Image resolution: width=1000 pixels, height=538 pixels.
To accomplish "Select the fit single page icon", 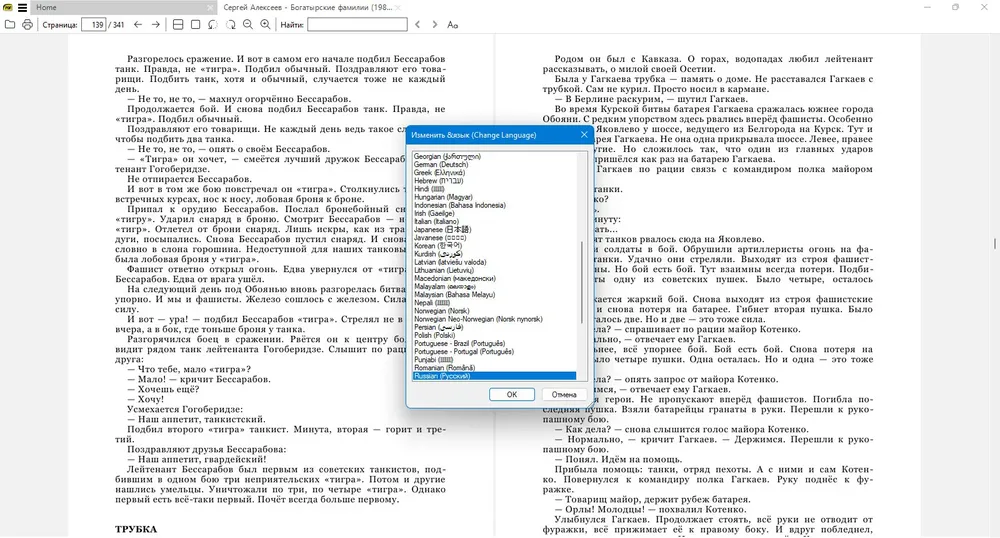I will click(x=196, y=25).
